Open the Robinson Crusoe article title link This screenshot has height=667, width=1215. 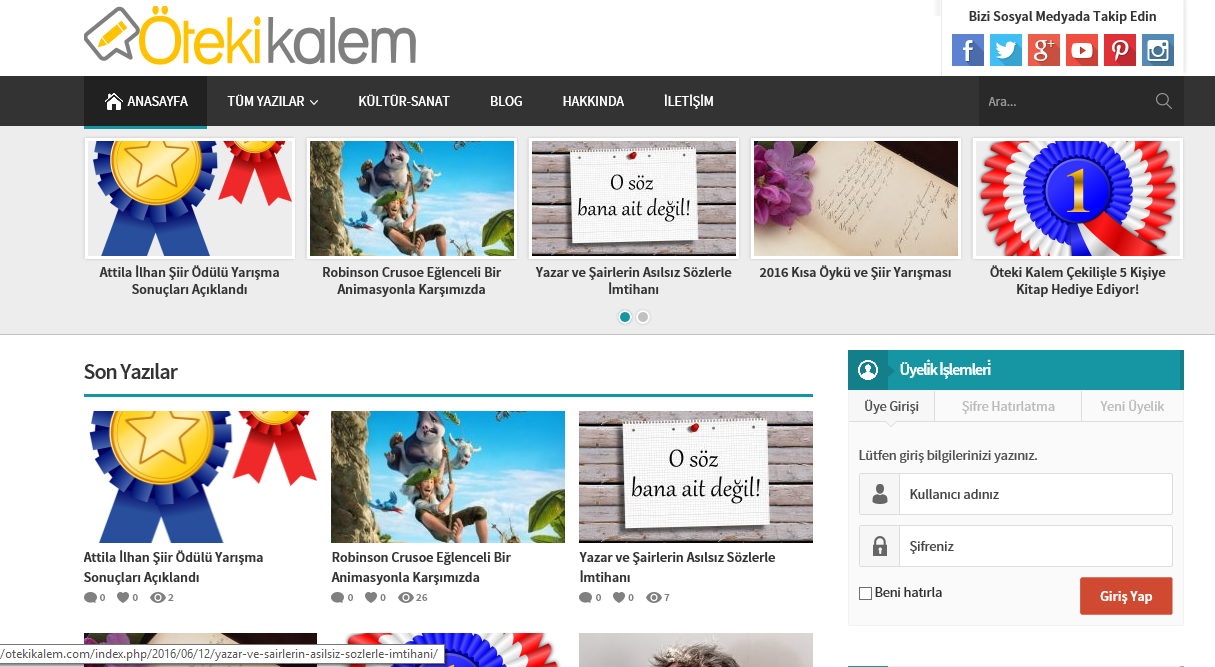click(x=421, y=567)
